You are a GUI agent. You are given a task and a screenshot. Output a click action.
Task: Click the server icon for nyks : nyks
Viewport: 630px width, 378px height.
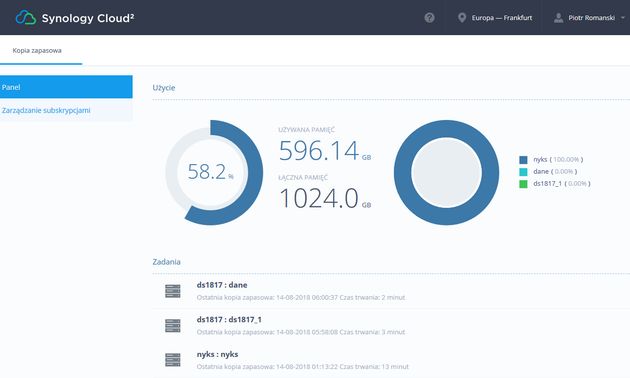[x=173, y=360]
